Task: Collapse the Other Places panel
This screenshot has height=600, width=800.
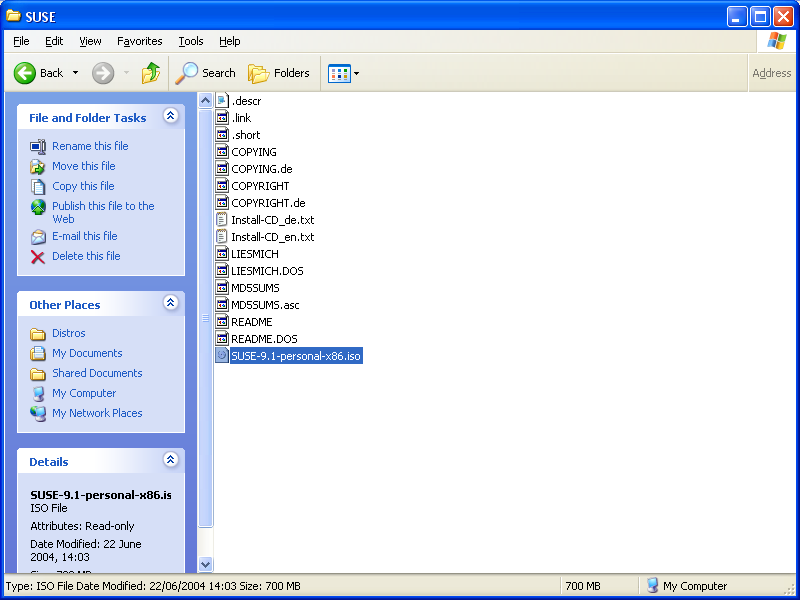Action: (x=170, y=304)
